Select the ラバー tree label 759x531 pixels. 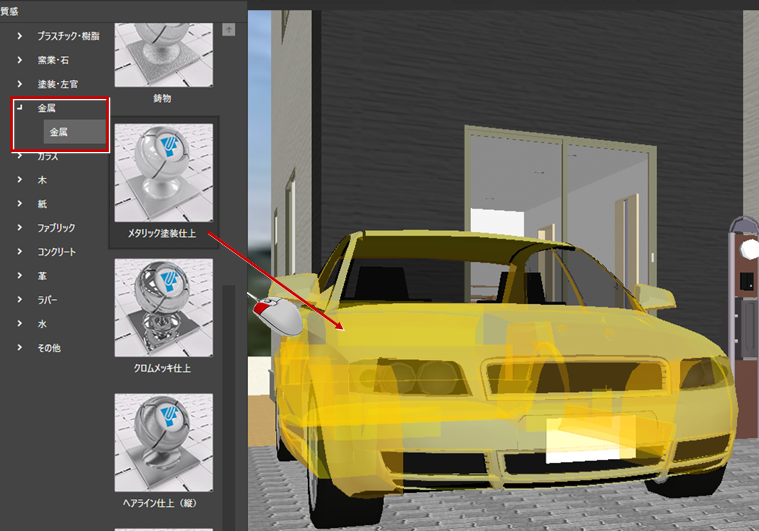[47, 300]
